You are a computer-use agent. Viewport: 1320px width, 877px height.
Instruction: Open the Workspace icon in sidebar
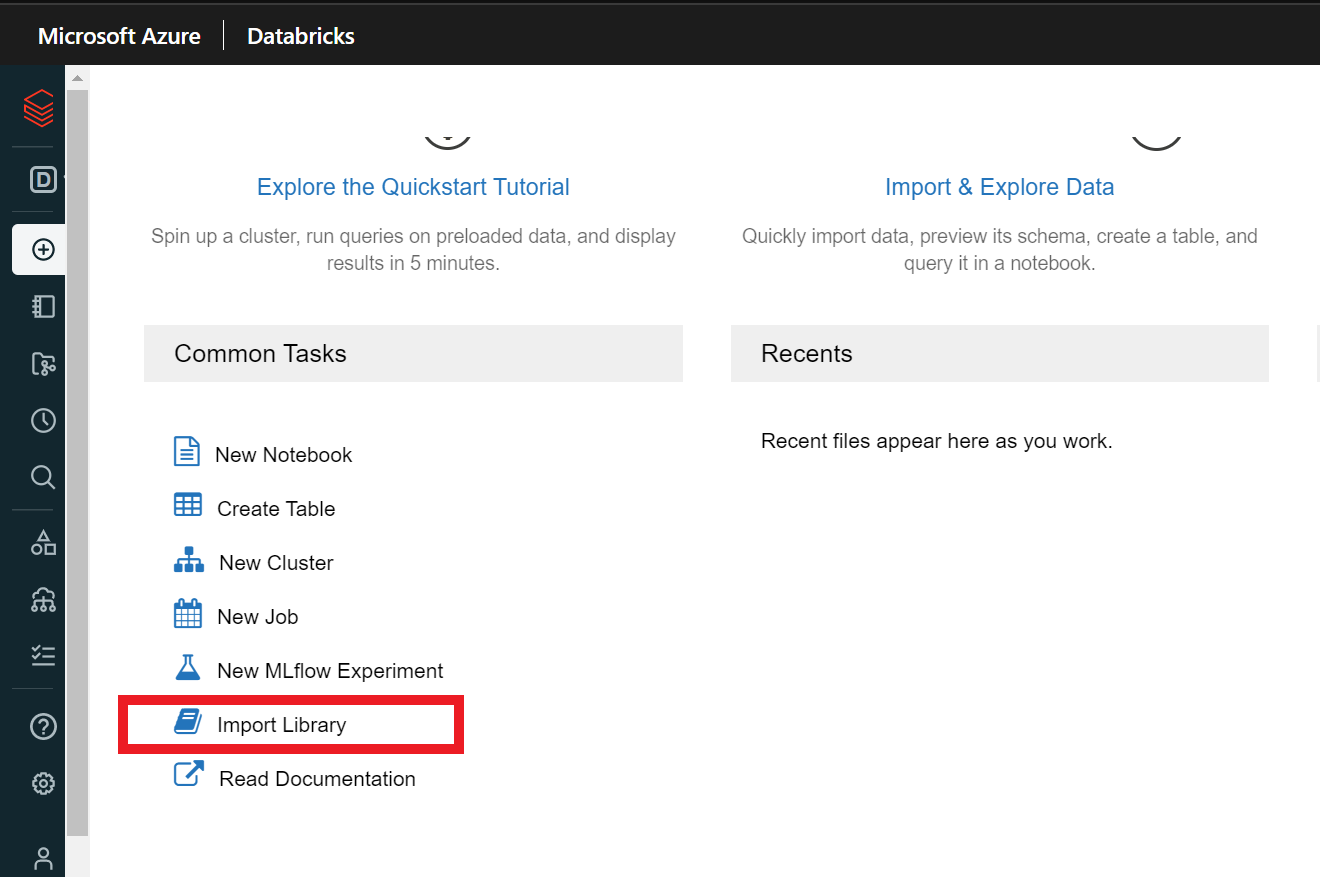click(43, 306)
